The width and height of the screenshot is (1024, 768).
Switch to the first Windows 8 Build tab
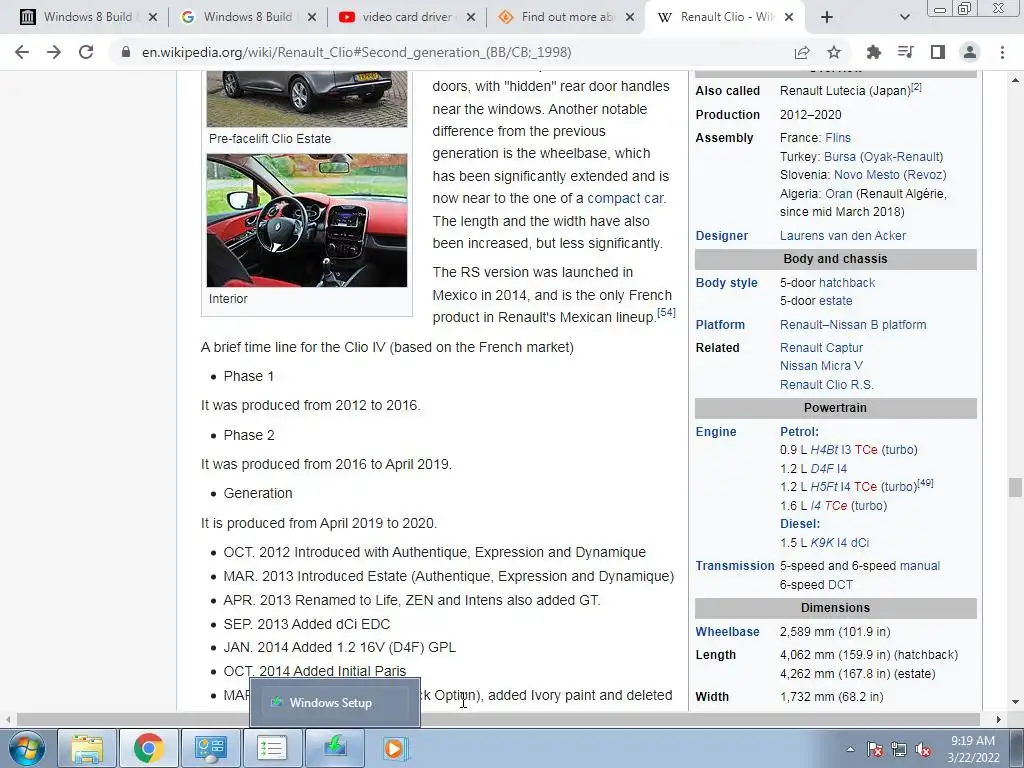(88, 17)
